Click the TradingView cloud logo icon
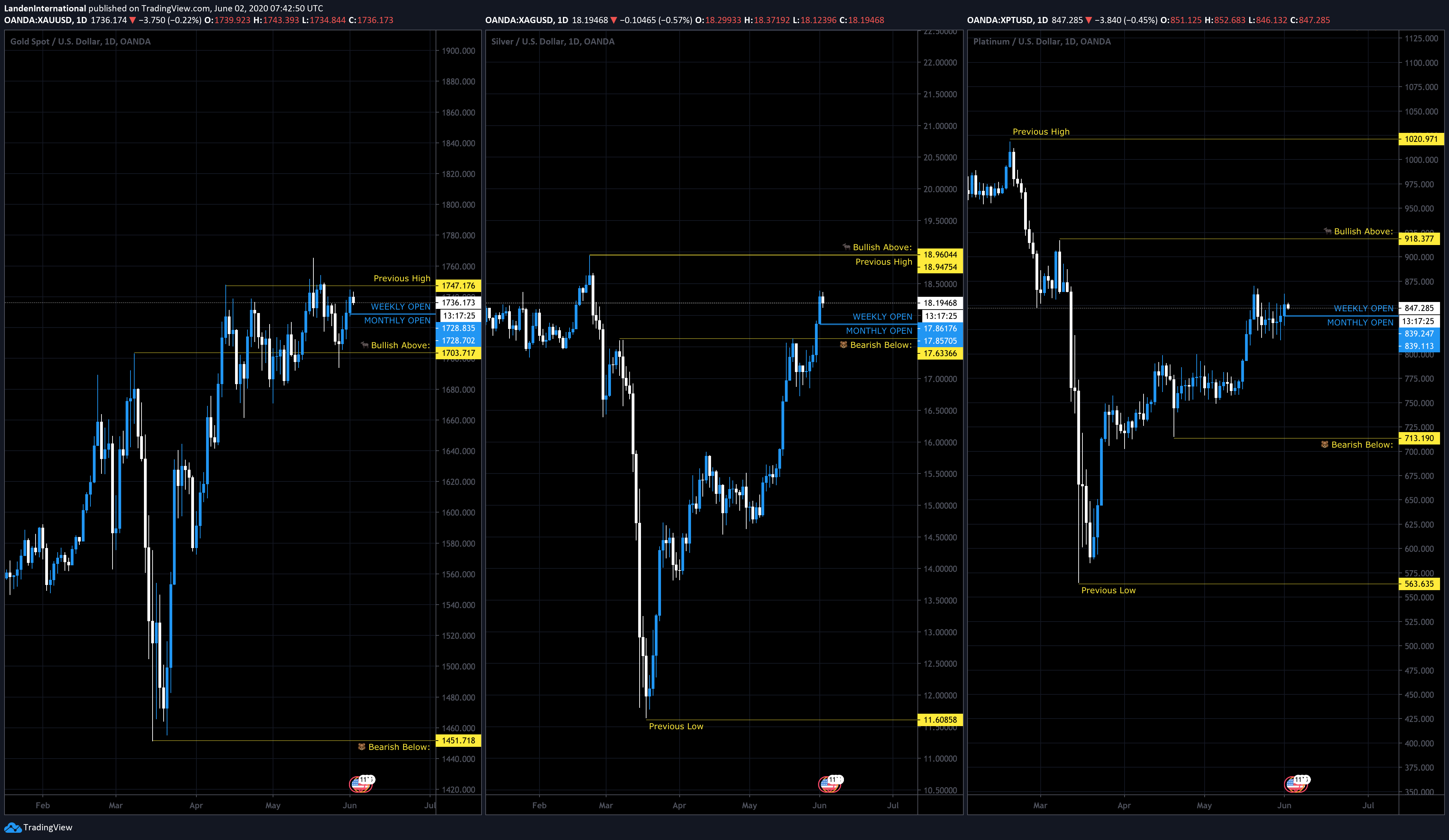This screenshot has height=840, width=1449. 12,827
